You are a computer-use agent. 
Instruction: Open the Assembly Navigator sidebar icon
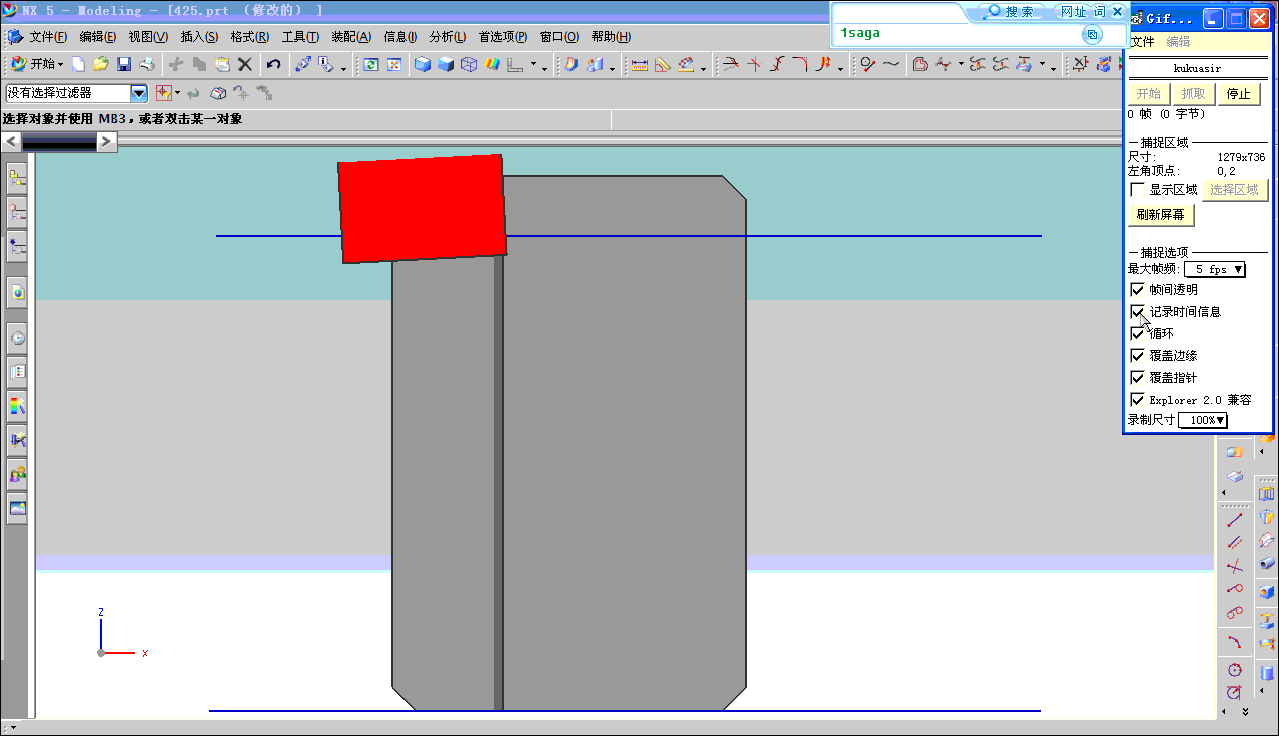(17, 178)
